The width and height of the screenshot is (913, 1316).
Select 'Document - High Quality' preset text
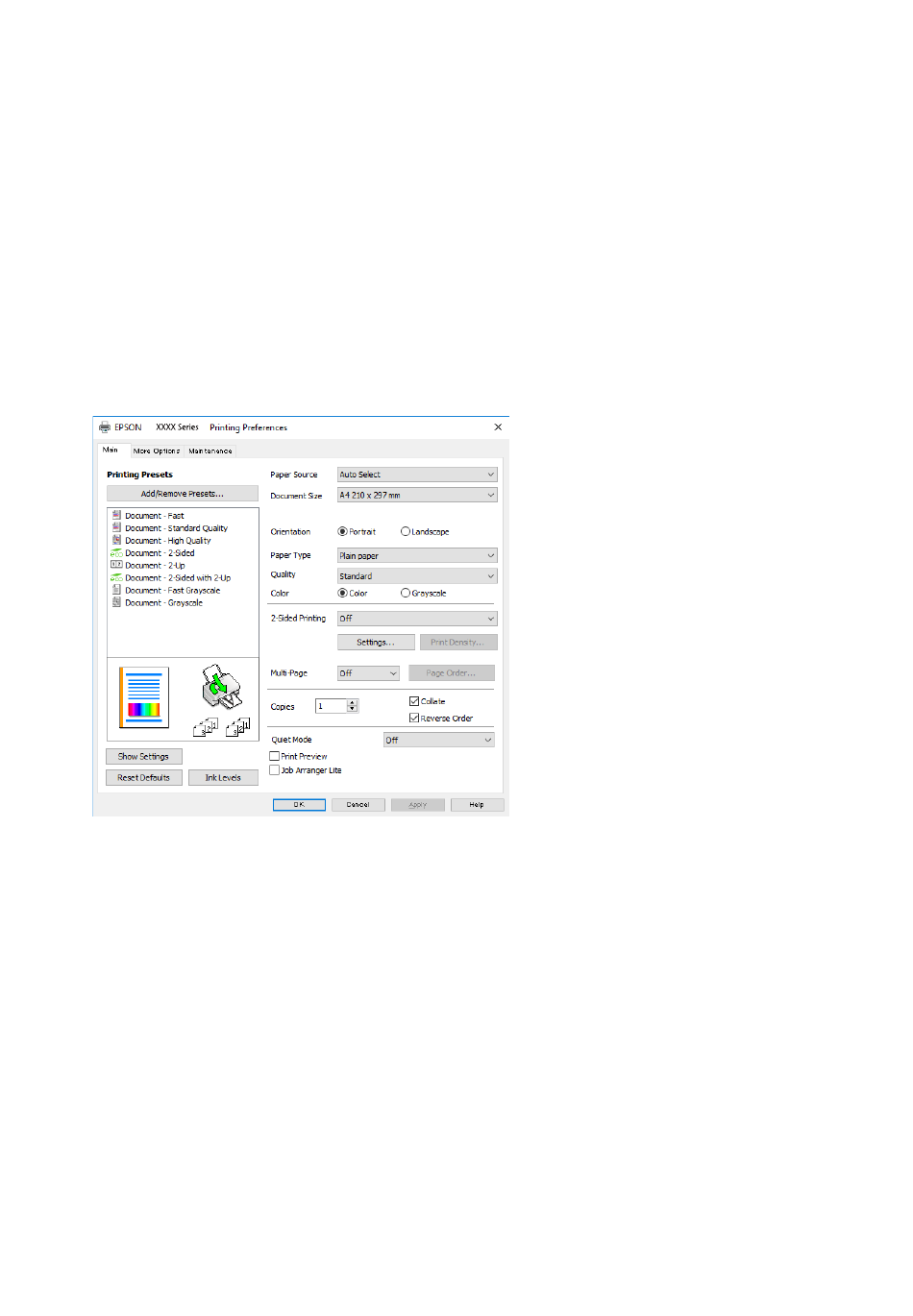point(168,541)
